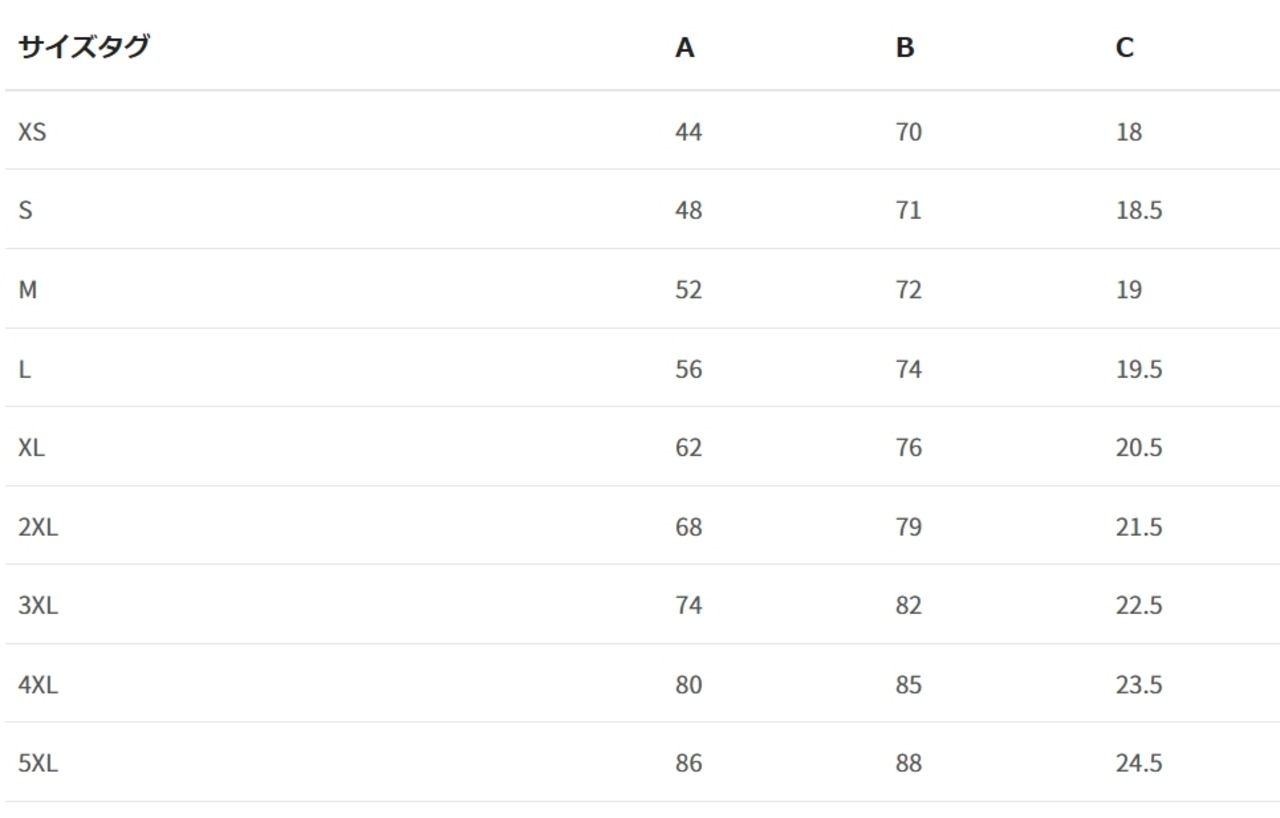Select the 5XL size row label
The image size is (1280, 818).
coord(38,764)
